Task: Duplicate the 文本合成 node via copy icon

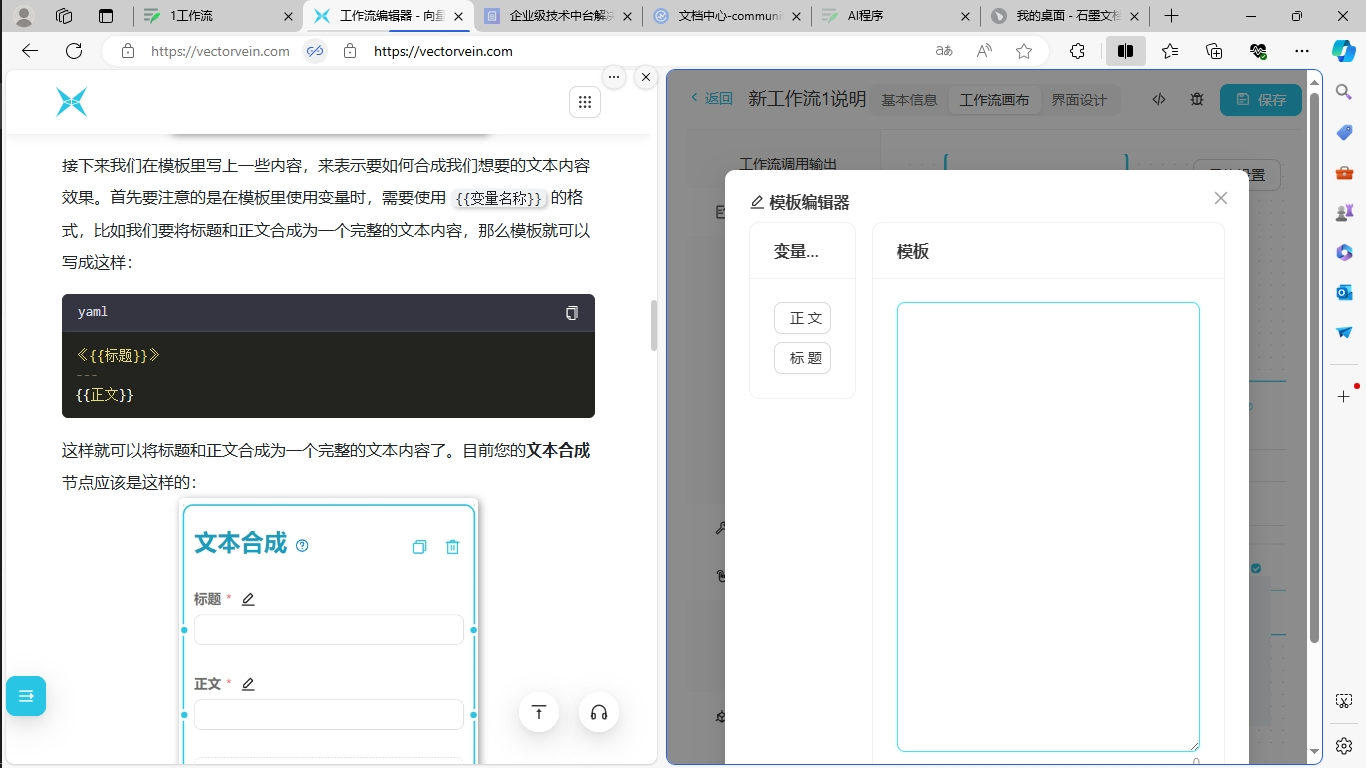Action: [419, 547]
